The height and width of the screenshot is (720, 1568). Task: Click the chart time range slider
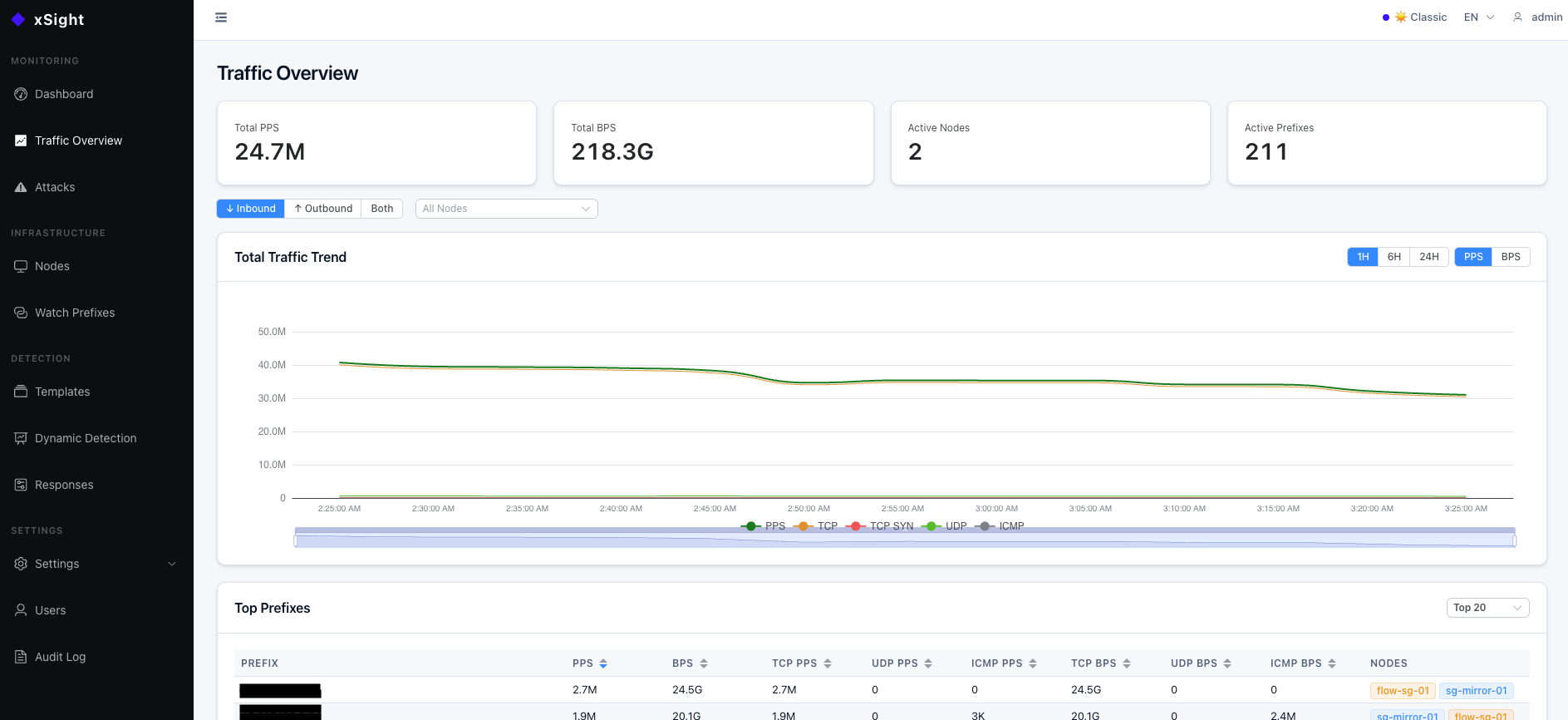point(904,540)
